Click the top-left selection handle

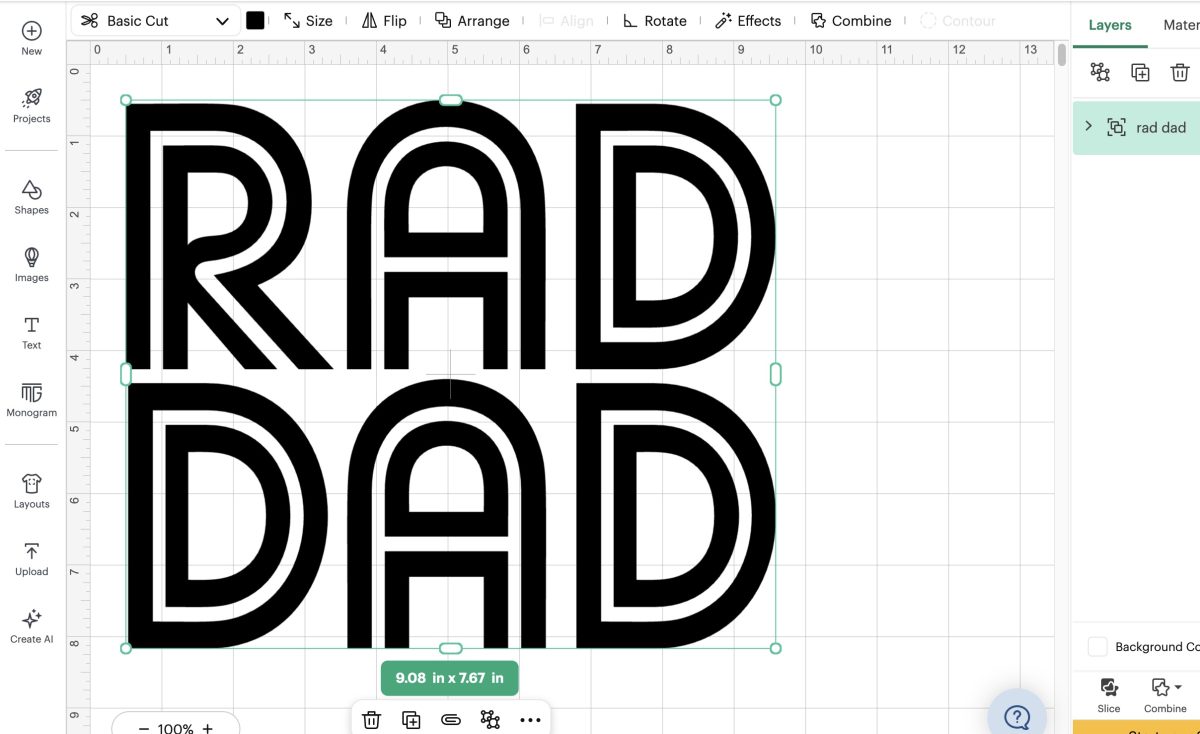point(126,100)
